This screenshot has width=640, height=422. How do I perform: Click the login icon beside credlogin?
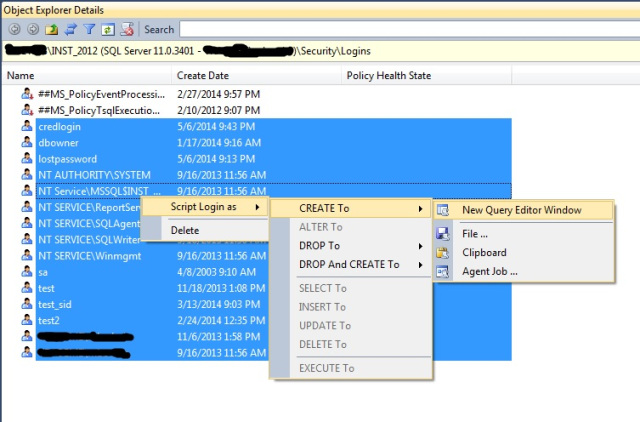[27, 126]
